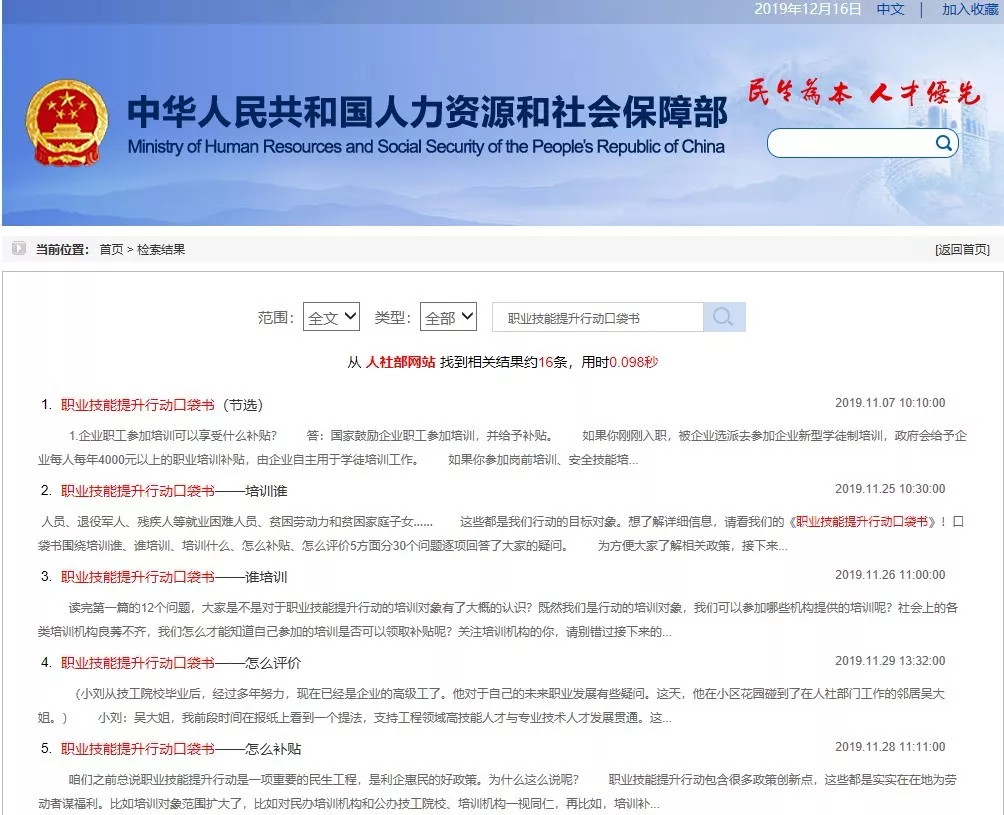The image size is (1004, 815).
Task: Go to 首页 in the breadcrumb
Action: click(111, 249)
